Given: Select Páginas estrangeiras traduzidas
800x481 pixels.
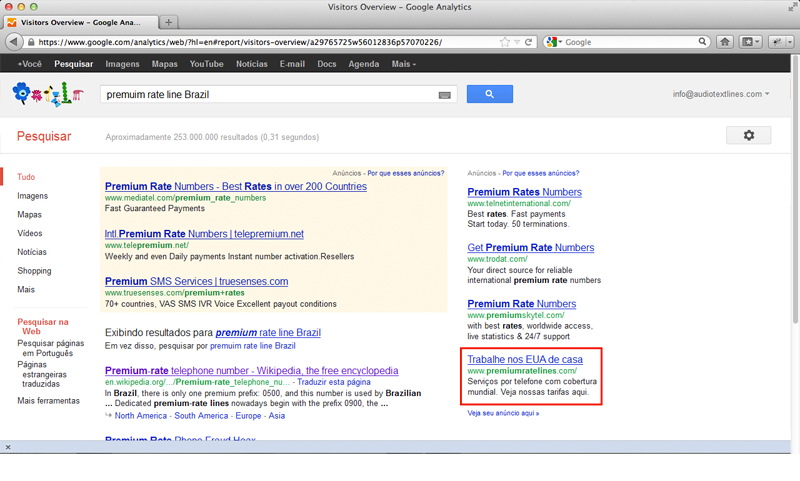Looking at the screenshot, I should coord(41,374).
